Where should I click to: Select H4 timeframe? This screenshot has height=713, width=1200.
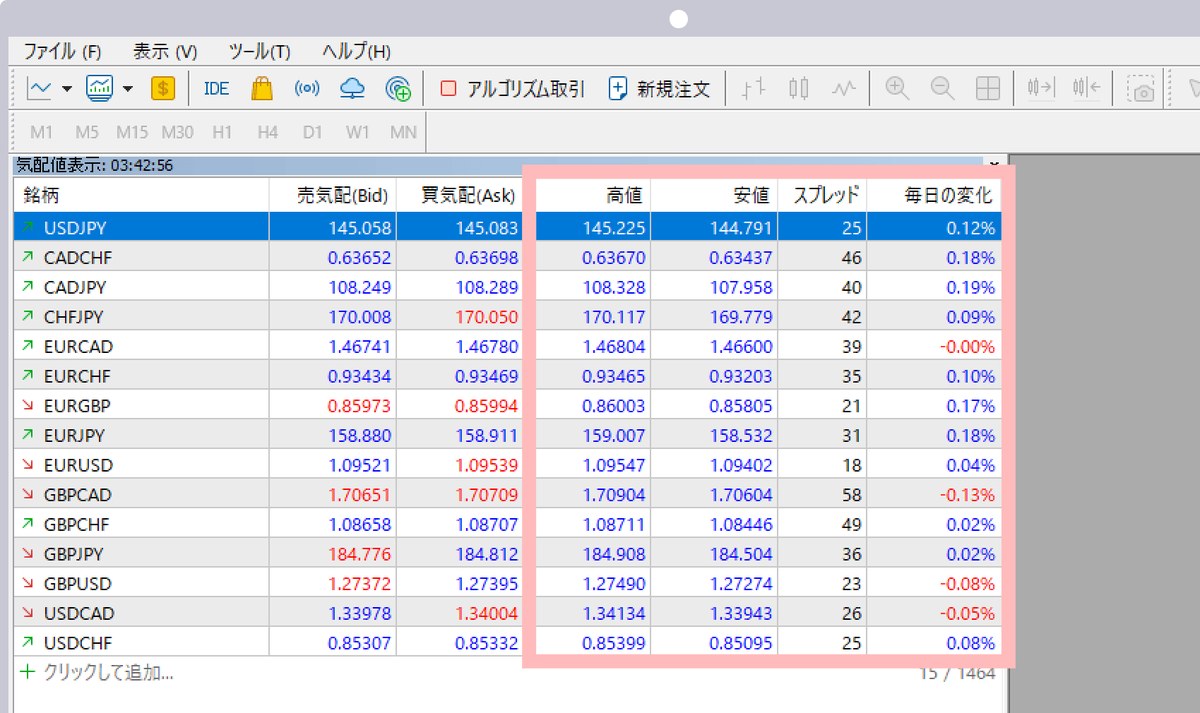(267, 132)
